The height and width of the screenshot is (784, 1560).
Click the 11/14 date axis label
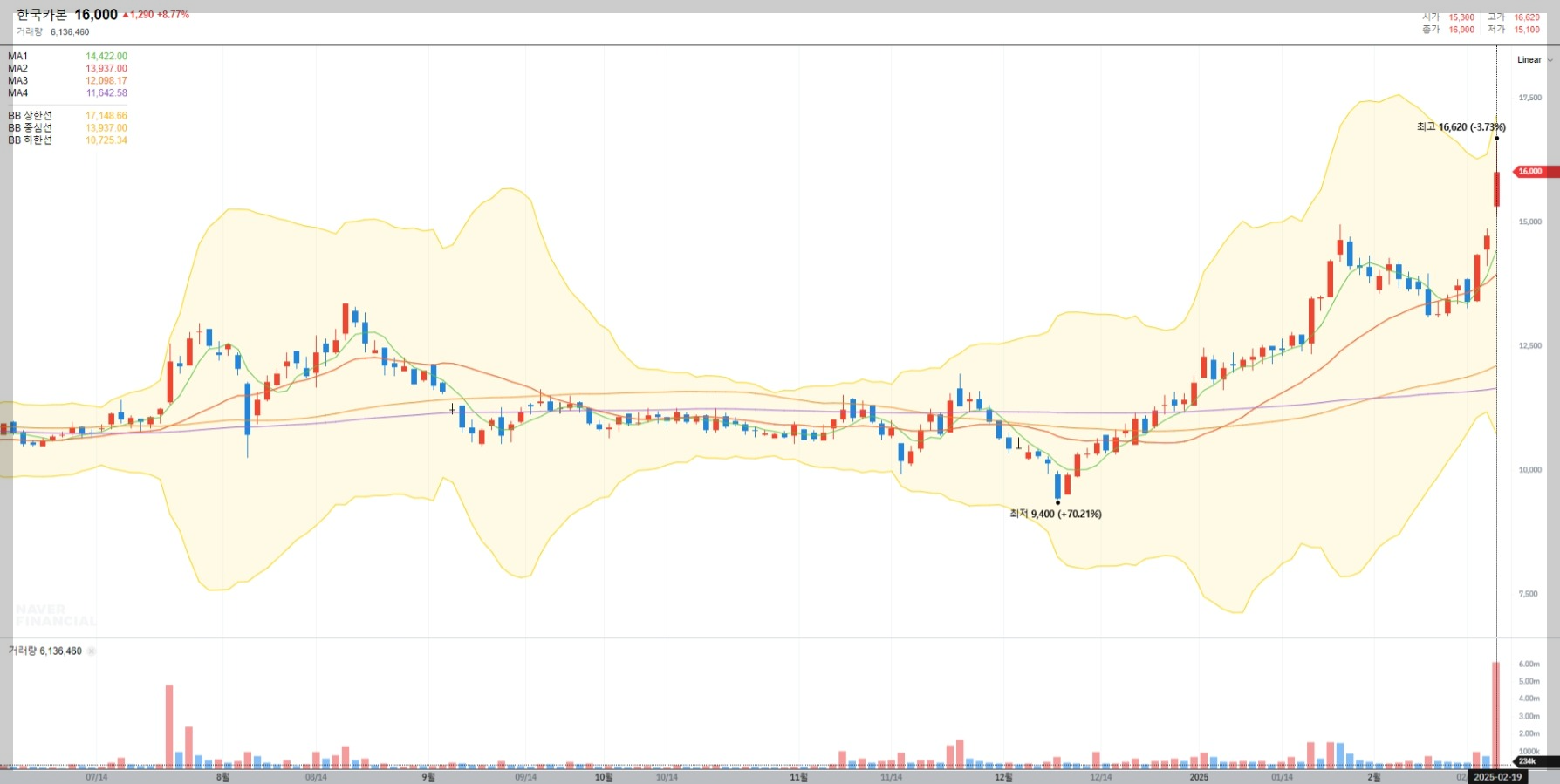[x=891, y=777]
